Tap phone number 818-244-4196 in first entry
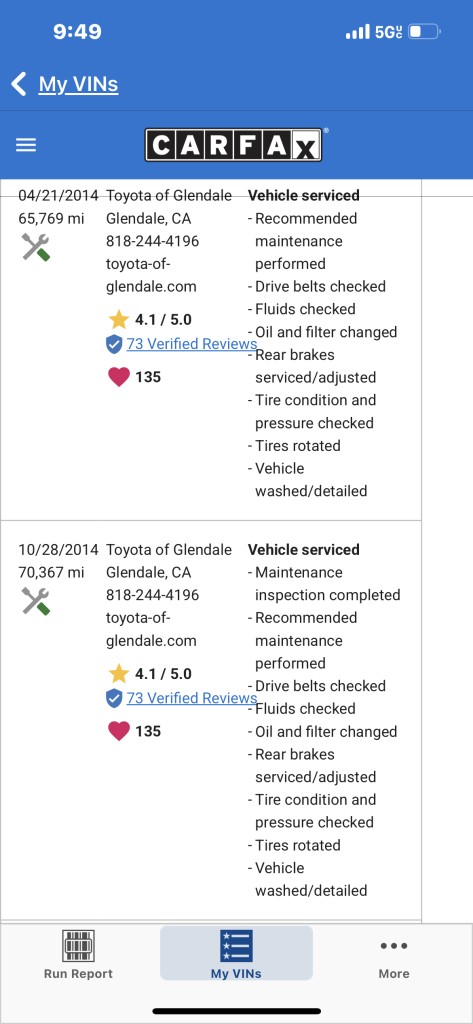Viewport: 473px width, 1024px height. click(x=152, y=241)
